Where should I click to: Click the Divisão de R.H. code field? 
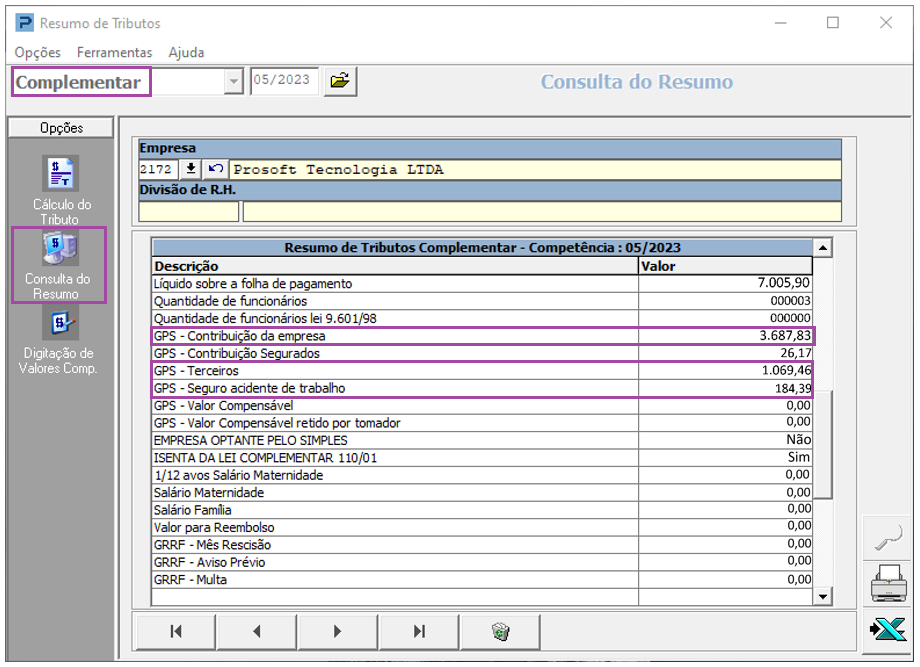tap(188, 211)
